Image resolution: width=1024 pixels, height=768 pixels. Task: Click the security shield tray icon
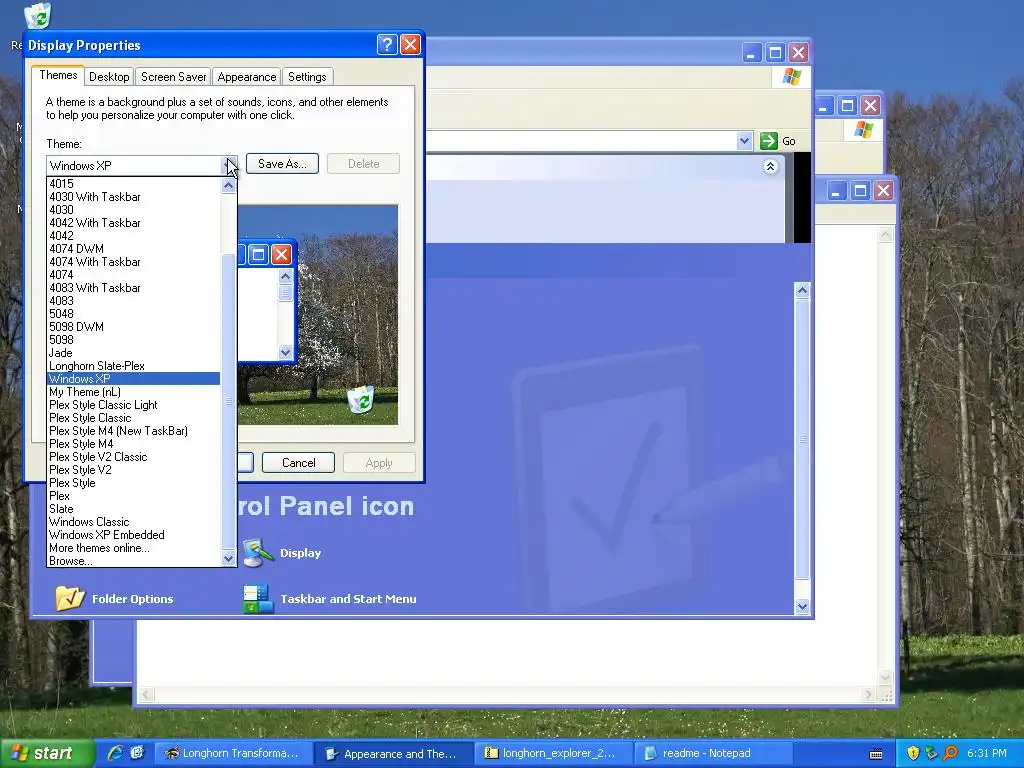[x=913, y=753]
